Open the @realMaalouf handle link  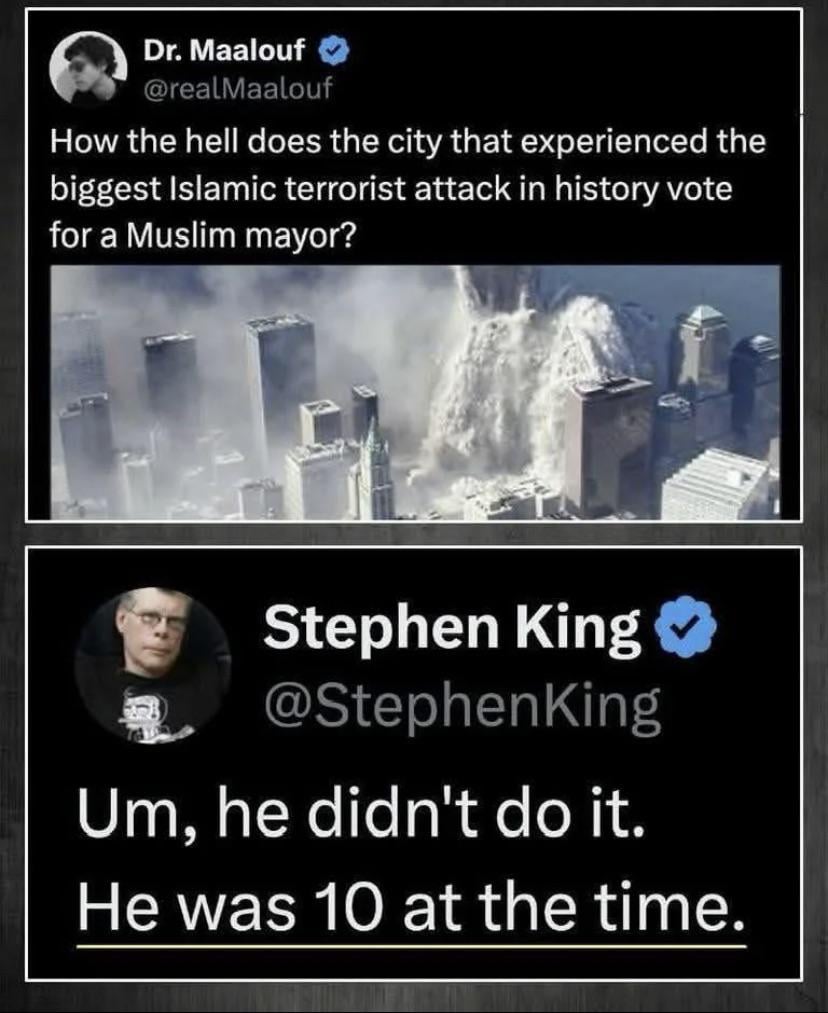click(x=238, y=88)
